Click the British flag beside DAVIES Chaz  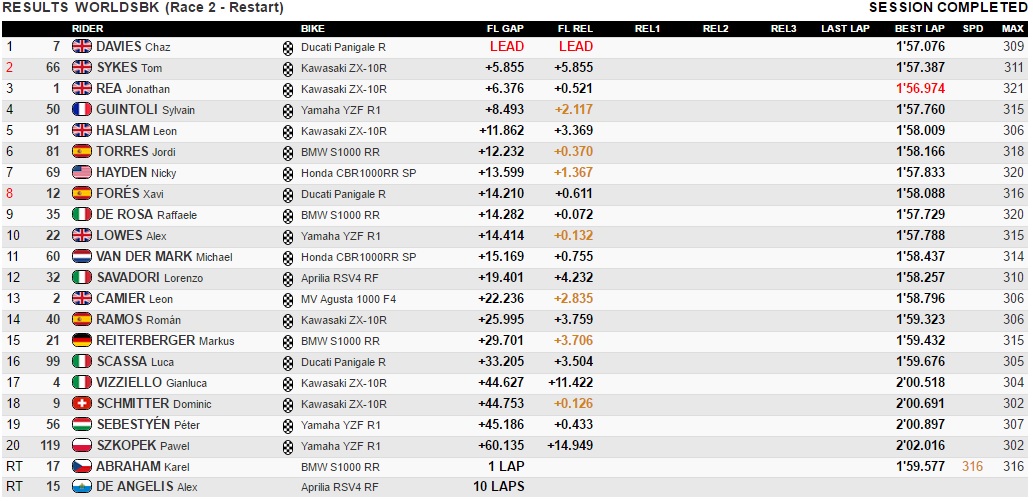[82, 47]
